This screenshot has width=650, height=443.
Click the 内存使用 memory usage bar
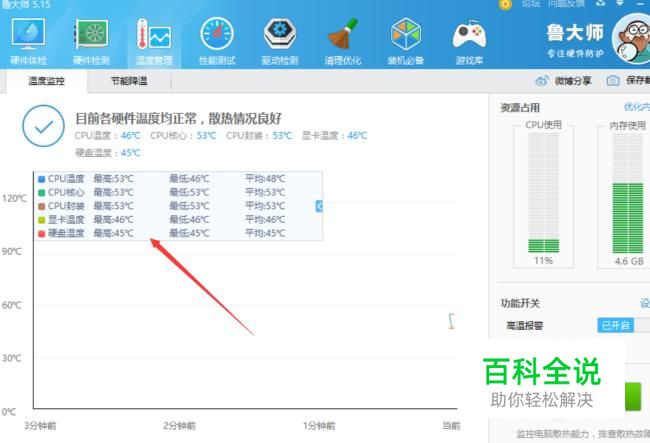click(x=628, y=193)
